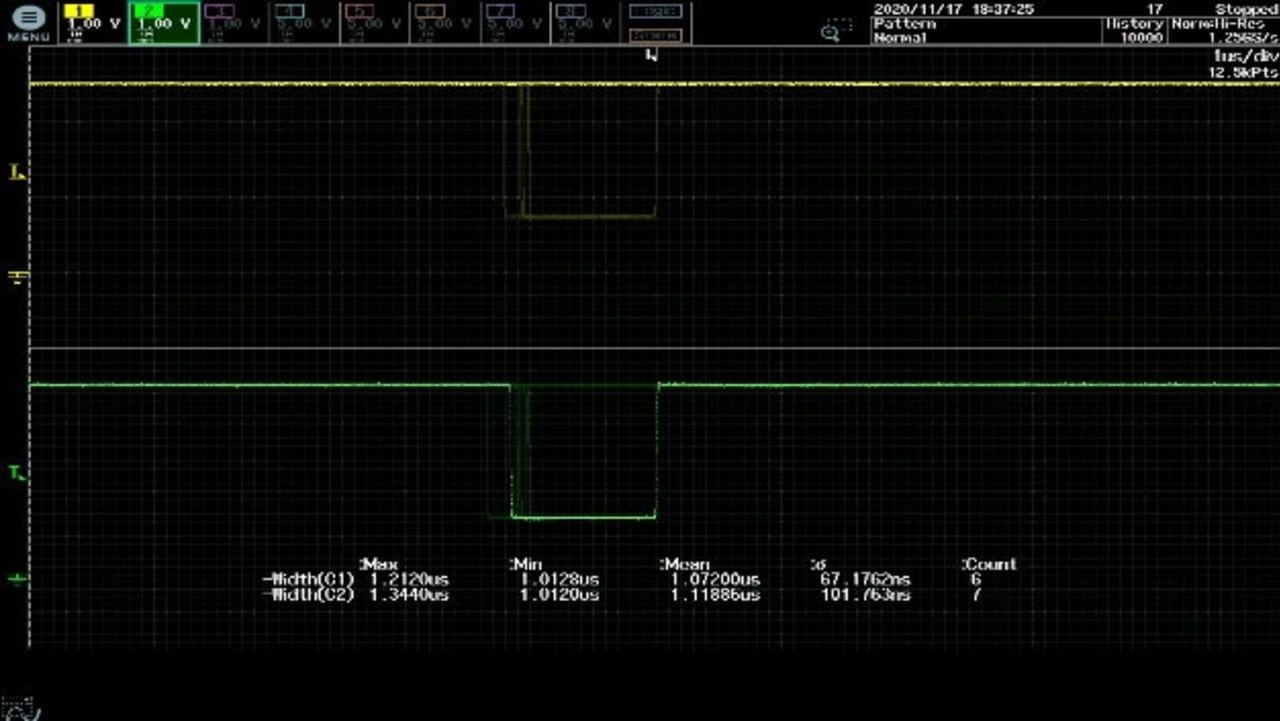This screenshot has width=1280, height=721.
Task: Click the trigger position marker above graticule
Action: click(x=651, y=55)
